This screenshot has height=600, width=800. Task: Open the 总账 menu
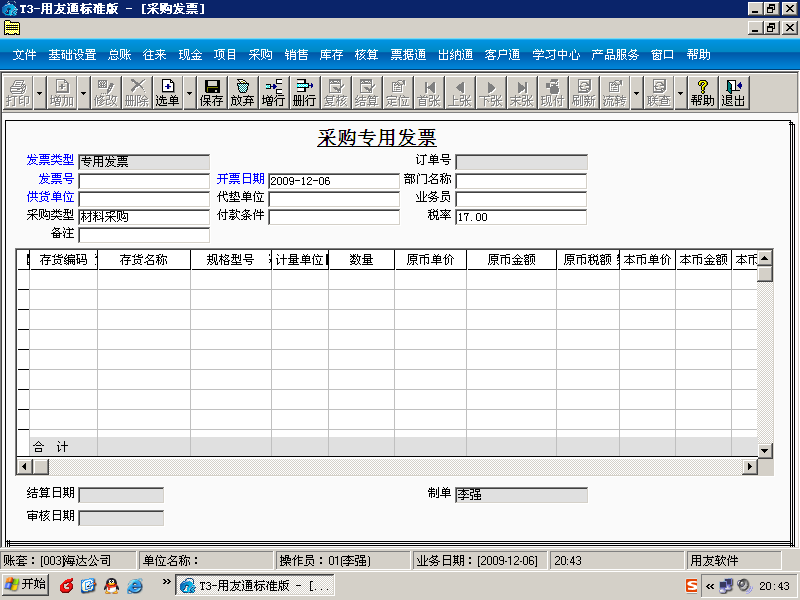point(120,55)
